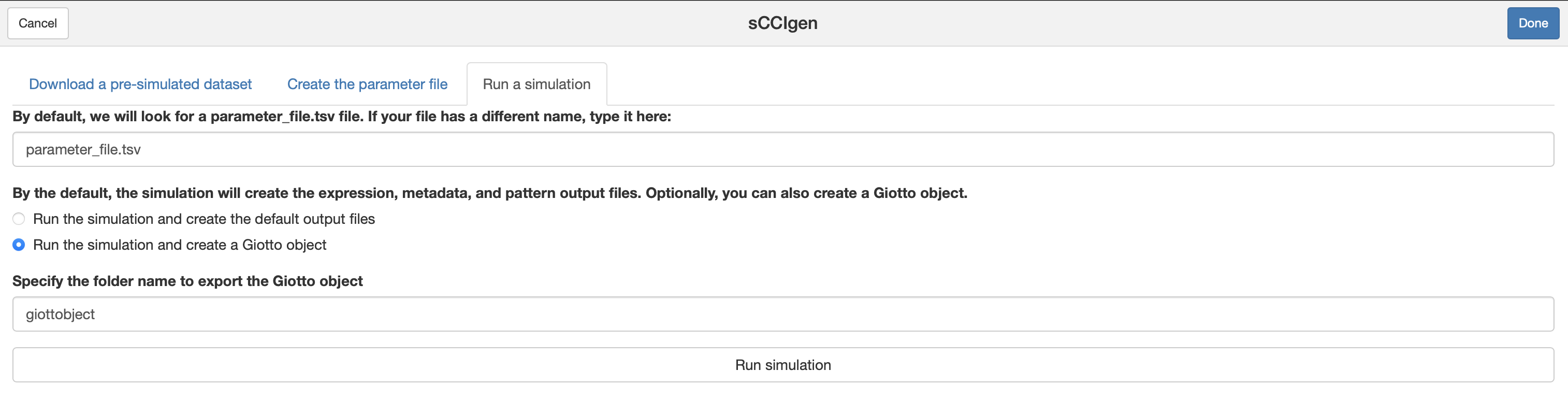Click the Run simulation button

(x=783, y=365)
